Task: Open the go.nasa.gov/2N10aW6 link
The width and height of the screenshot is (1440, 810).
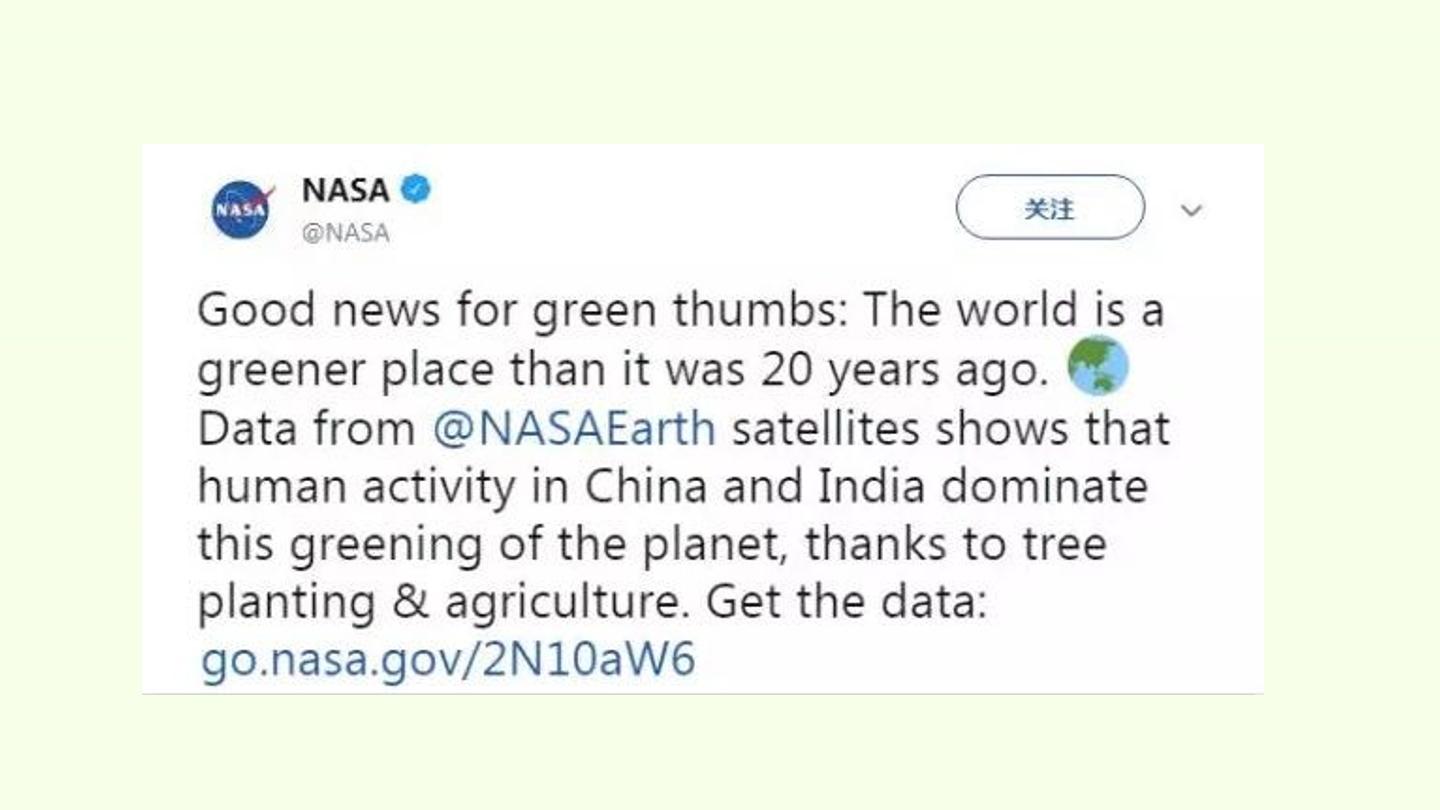Action: (x=448, y=661)
